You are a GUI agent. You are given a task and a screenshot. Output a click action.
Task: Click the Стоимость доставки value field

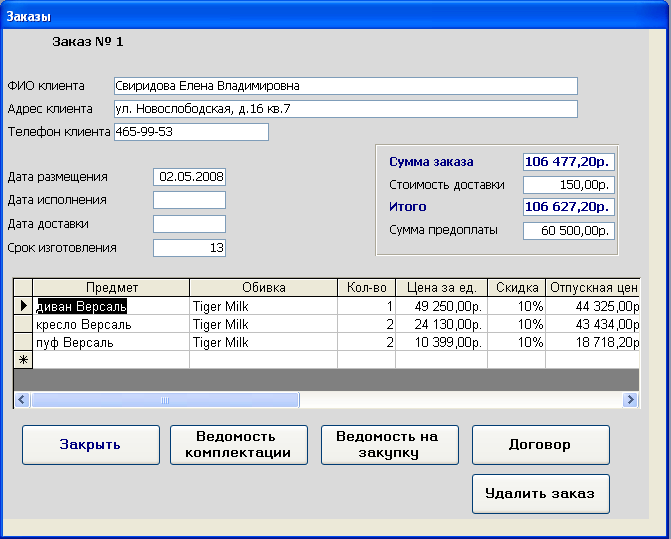point(568,185)
